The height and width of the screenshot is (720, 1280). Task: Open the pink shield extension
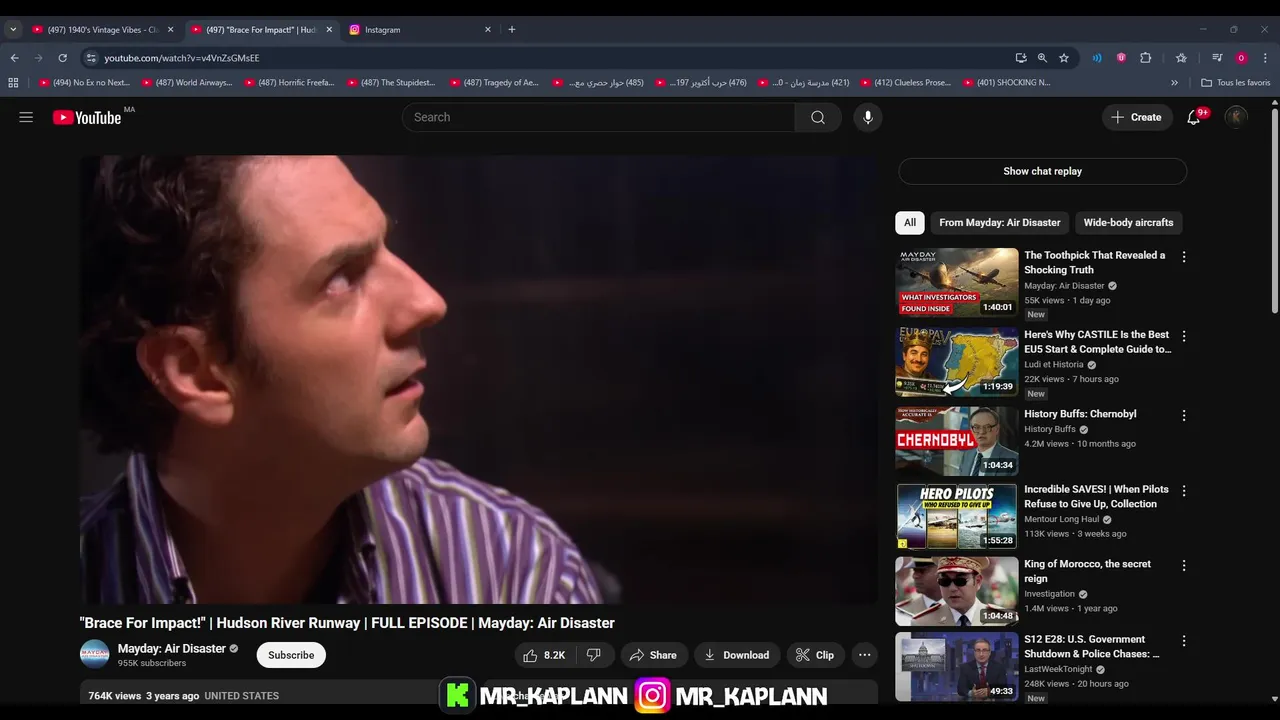(1121, 58)
